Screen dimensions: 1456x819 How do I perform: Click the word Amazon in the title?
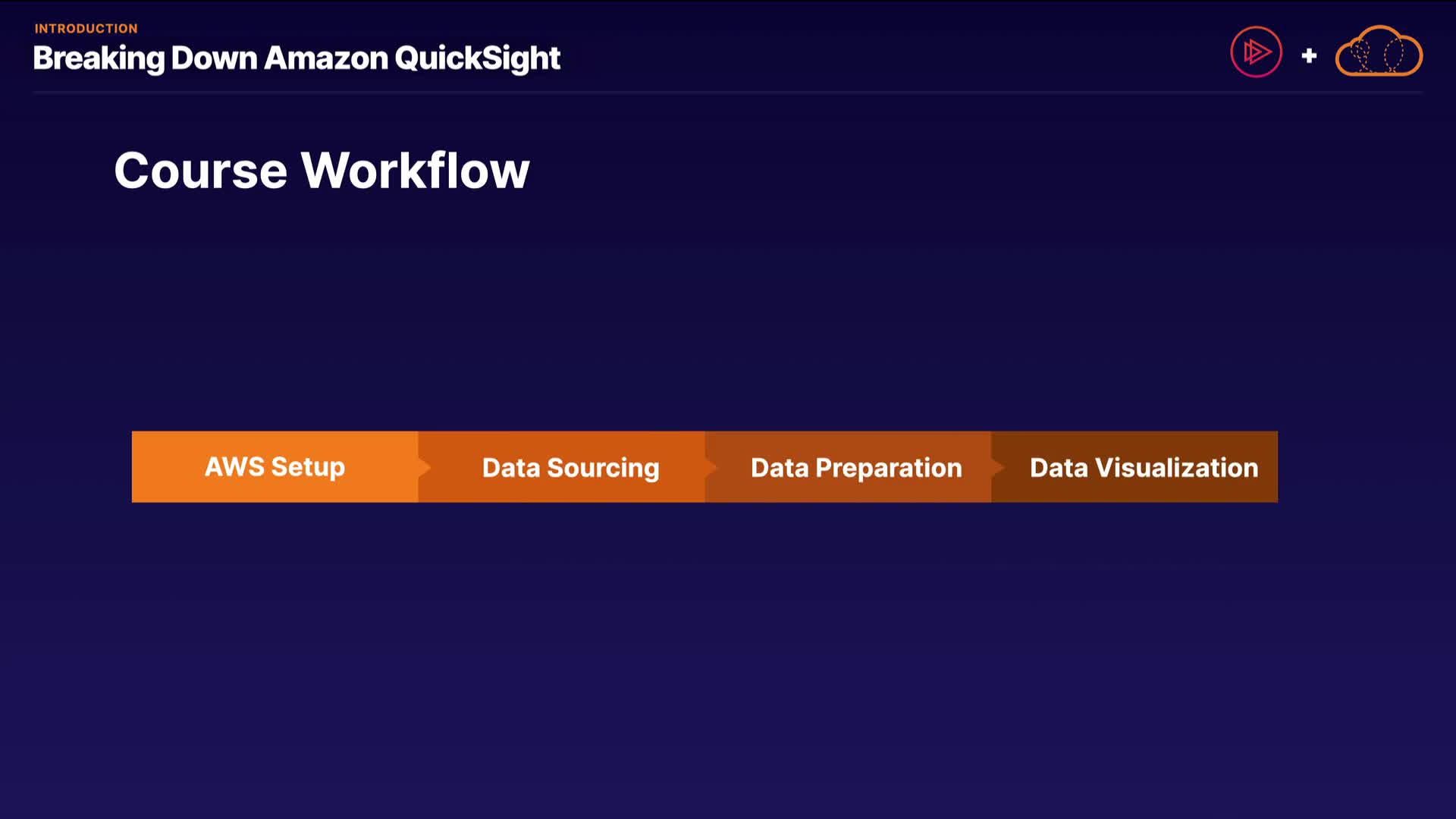(326, 58)
